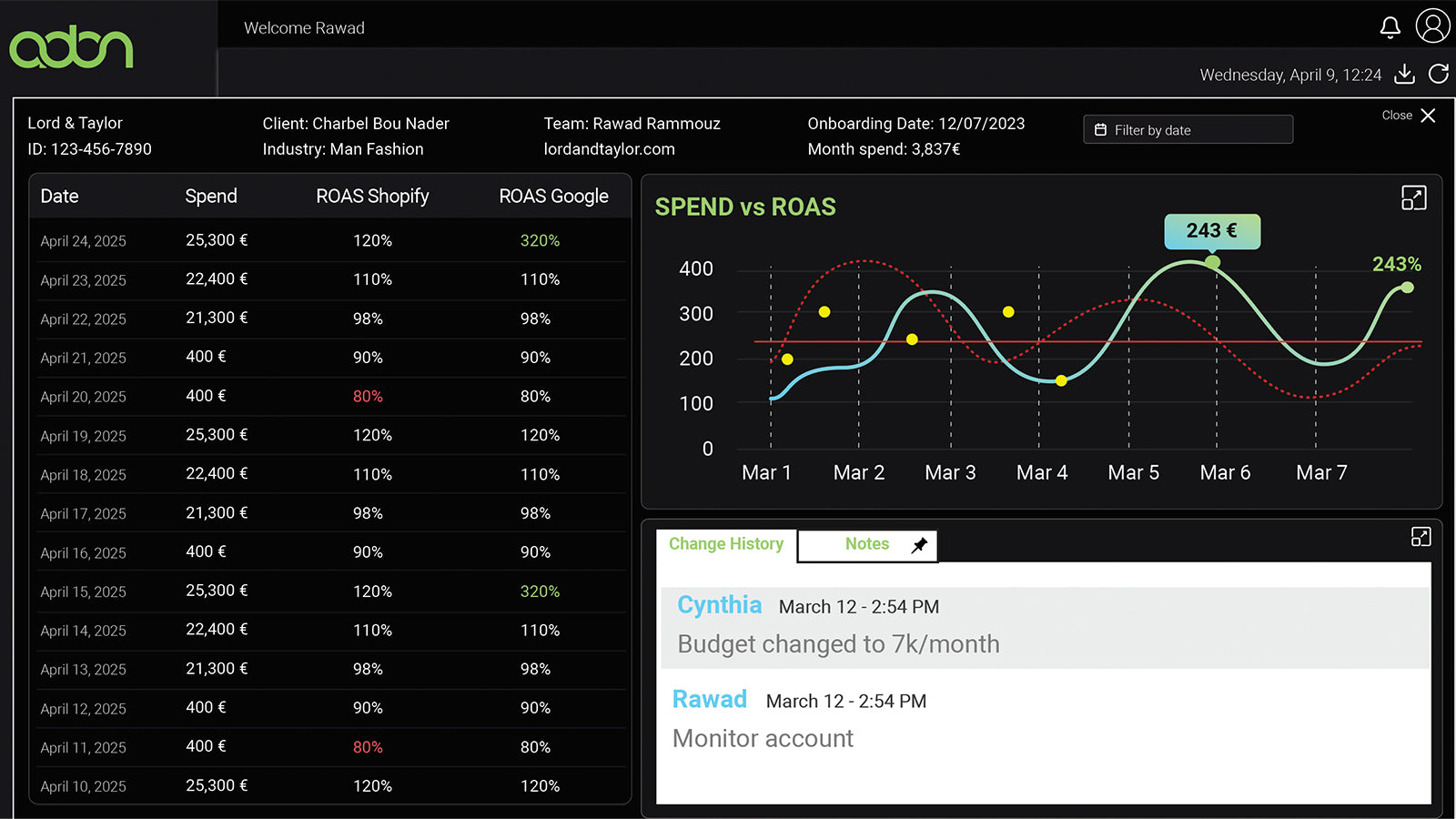This screenshot has width=1456, height=819.
Task: Click the April 22, 2025 date cell
Action: [83, 319]
